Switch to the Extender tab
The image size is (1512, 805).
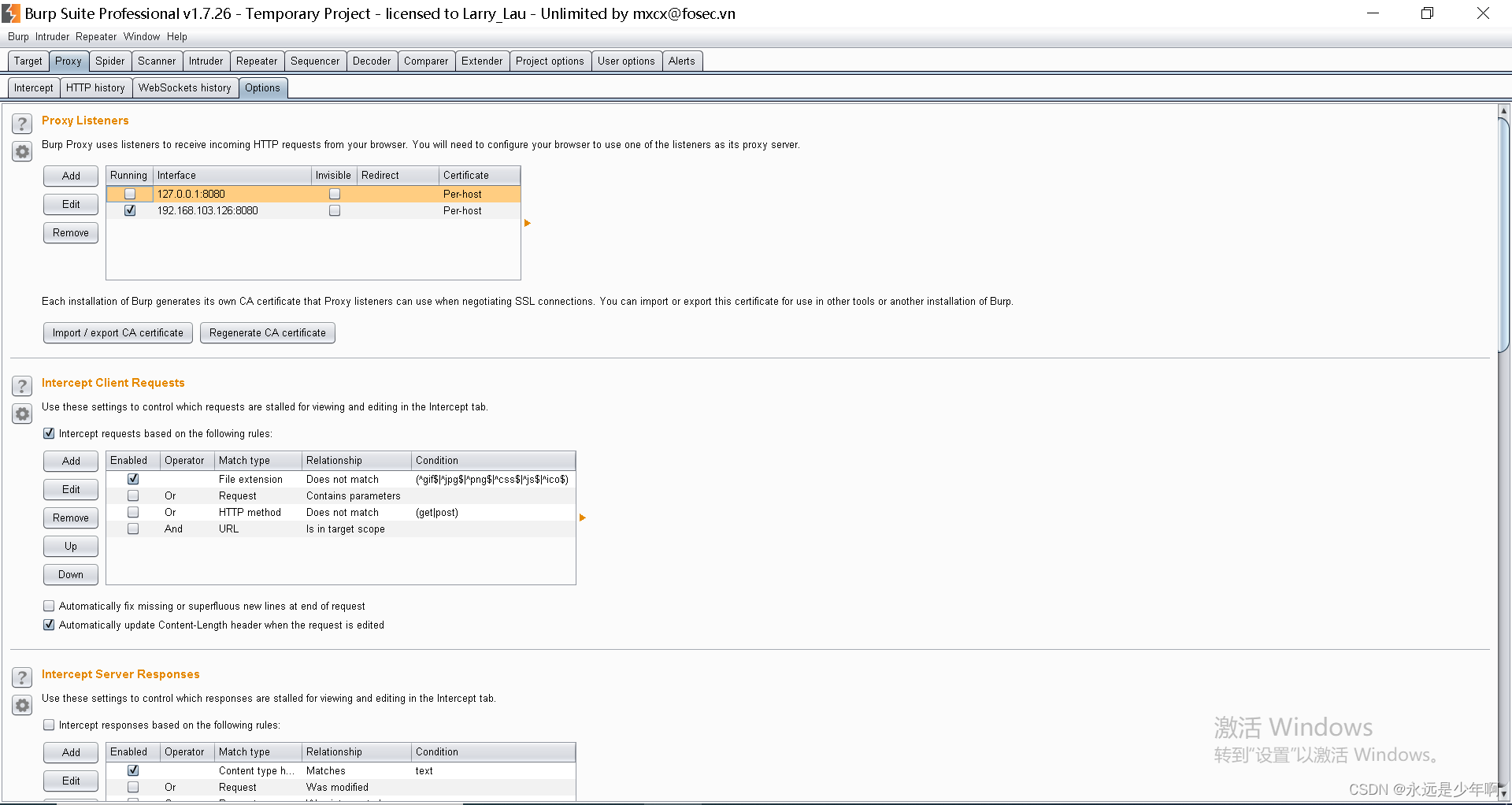482,61
